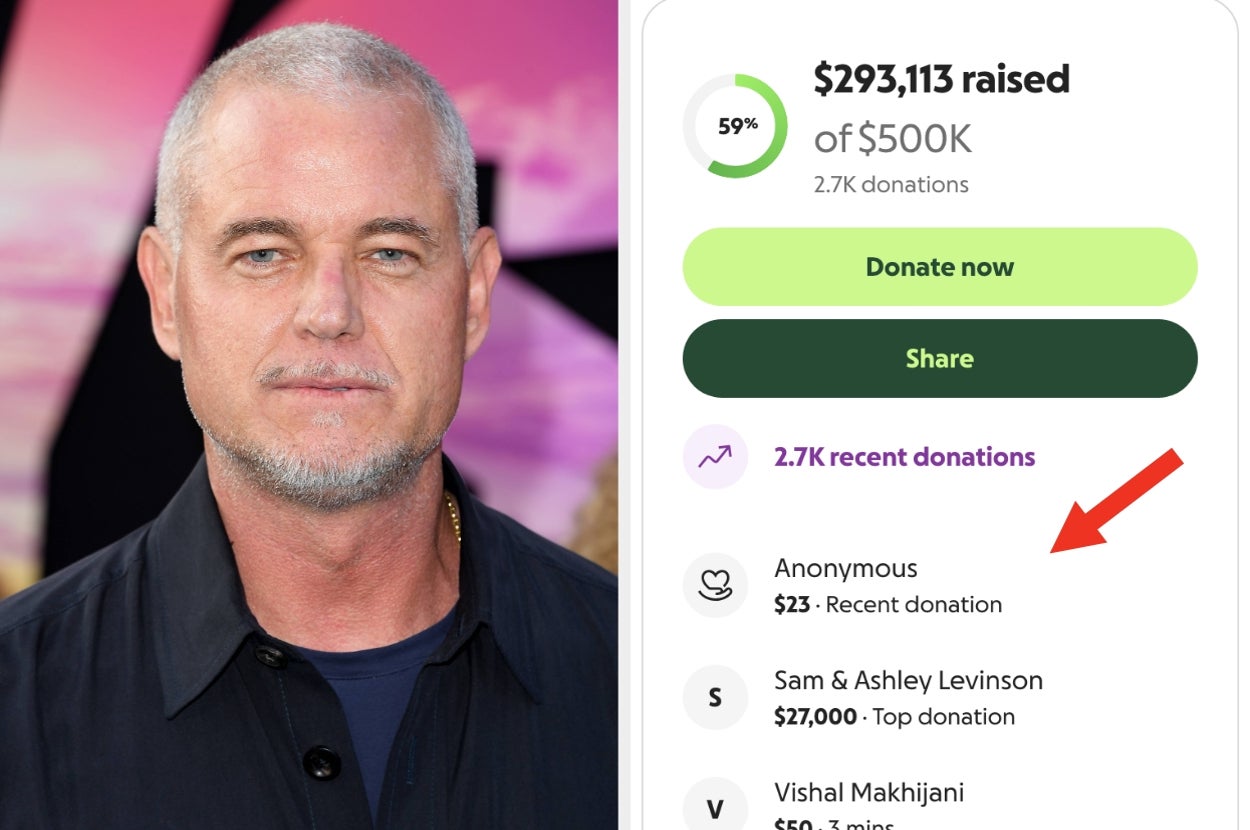Click the $23 Recent donation text
The width and height of the screenshot is (1250, 830).
tap(888, 604)
